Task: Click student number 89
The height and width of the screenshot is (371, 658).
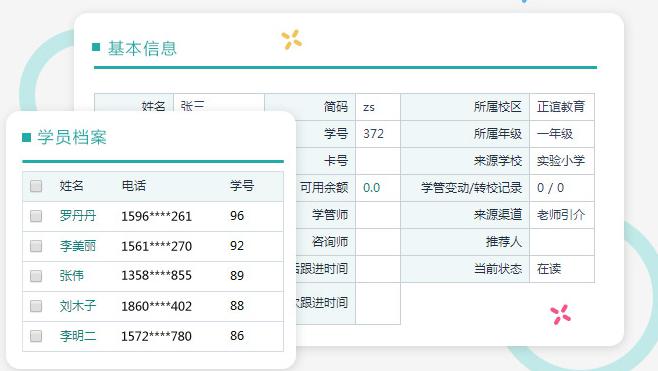Action: coord(237,276)
